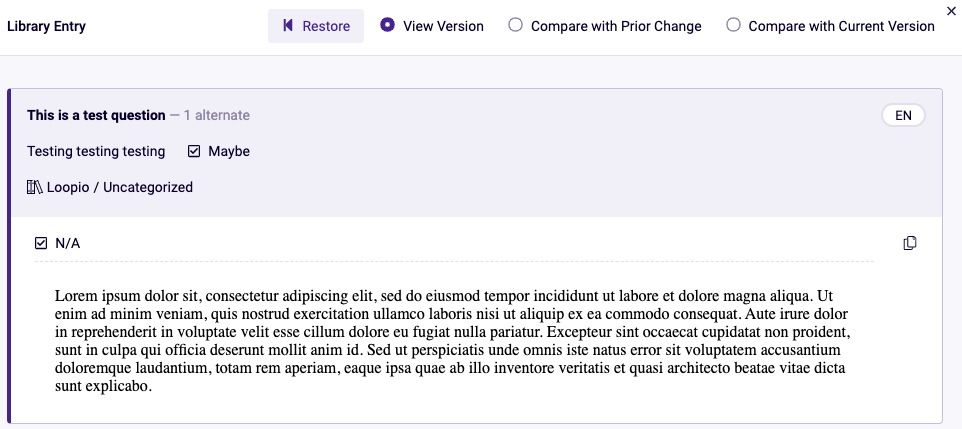962x429 pixels.
Task: Click the Maybe tag label
Action: pos(229,152)
